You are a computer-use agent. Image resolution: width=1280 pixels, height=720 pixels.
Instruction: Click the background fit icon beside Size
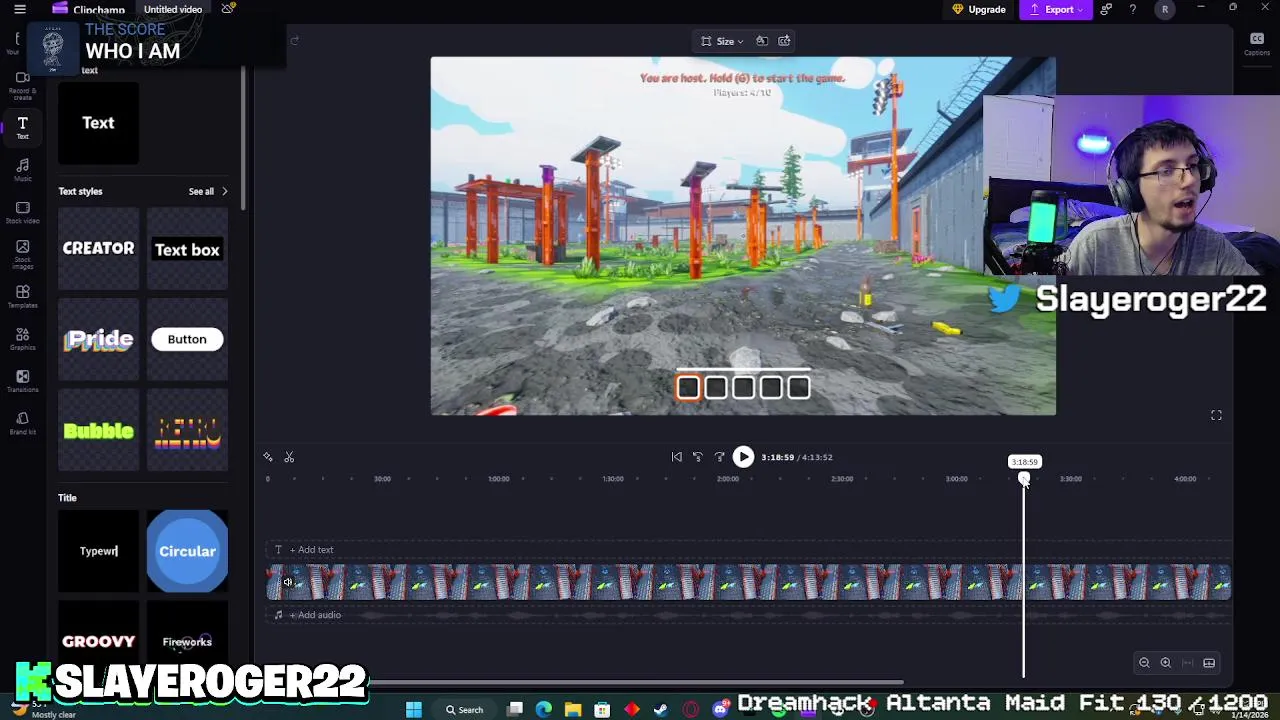pyautogui.click(x=762, y=41)
